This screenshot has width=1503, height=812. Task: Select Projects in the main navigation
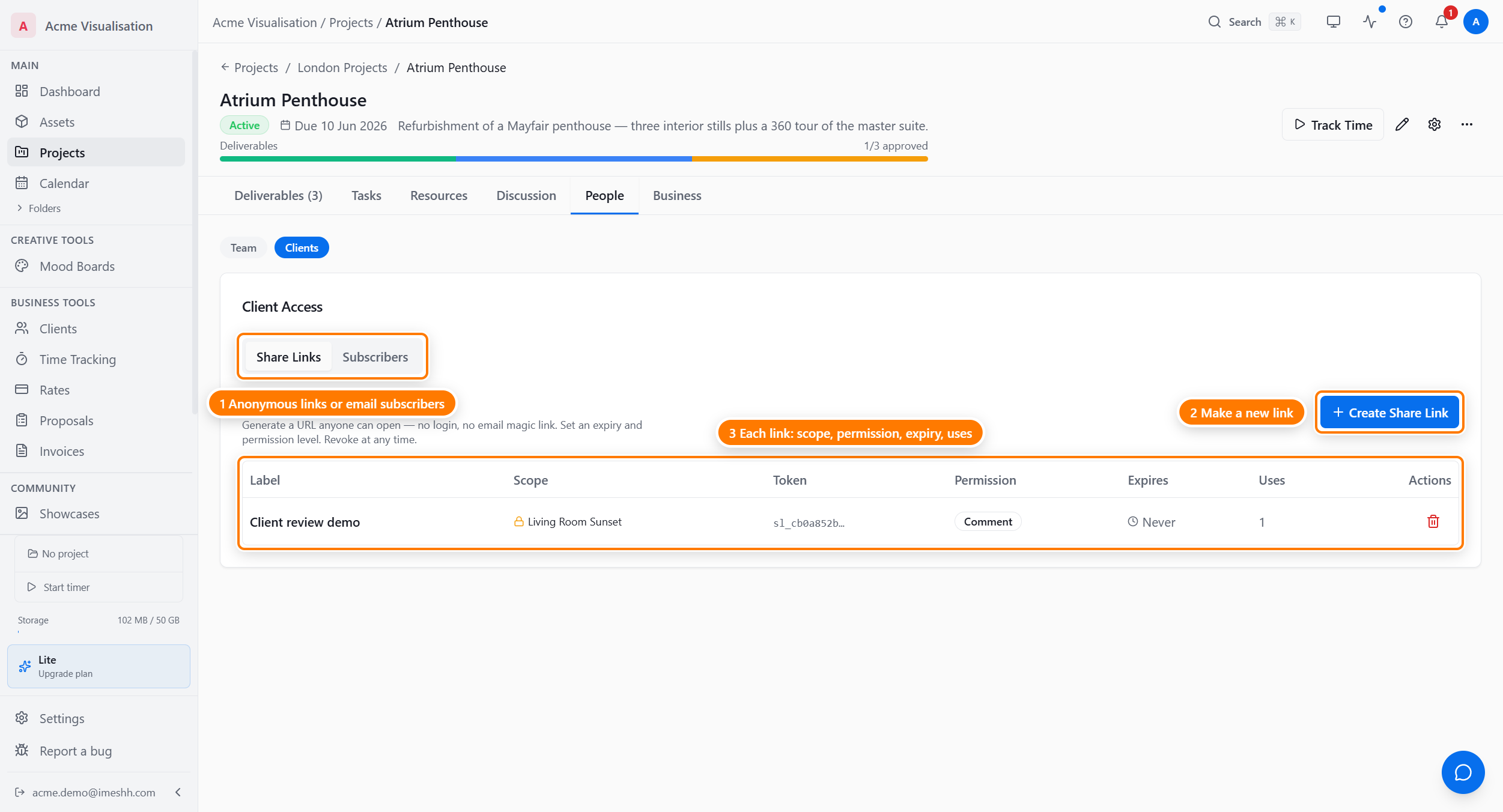click(x=96, y=153)
